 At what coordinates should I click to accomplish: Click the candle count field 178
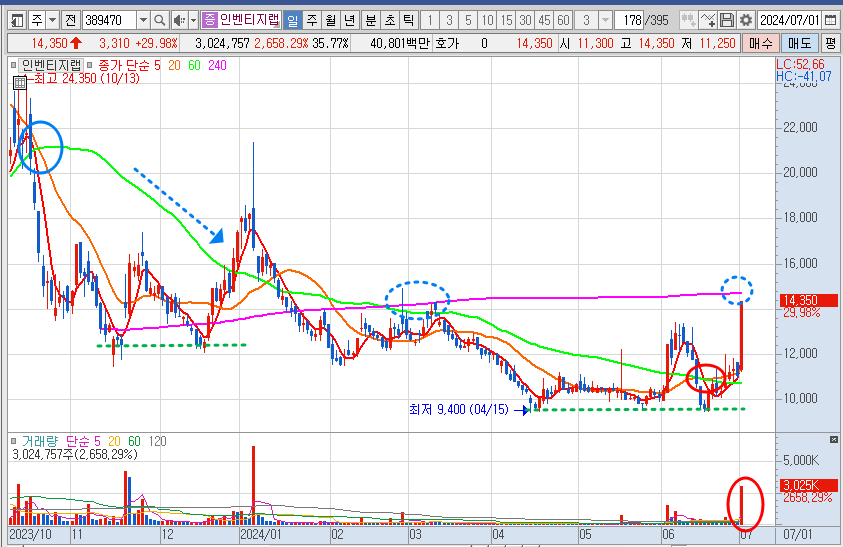coord(629,20)
